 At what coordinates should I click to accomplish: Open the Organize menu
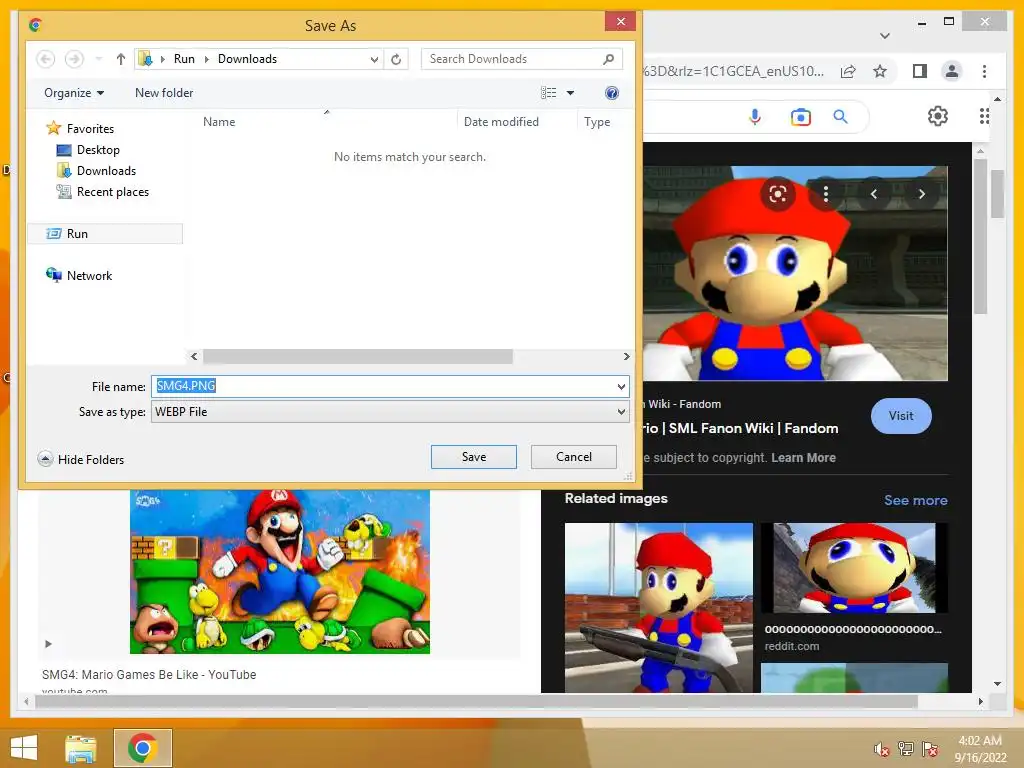(74, 93)
